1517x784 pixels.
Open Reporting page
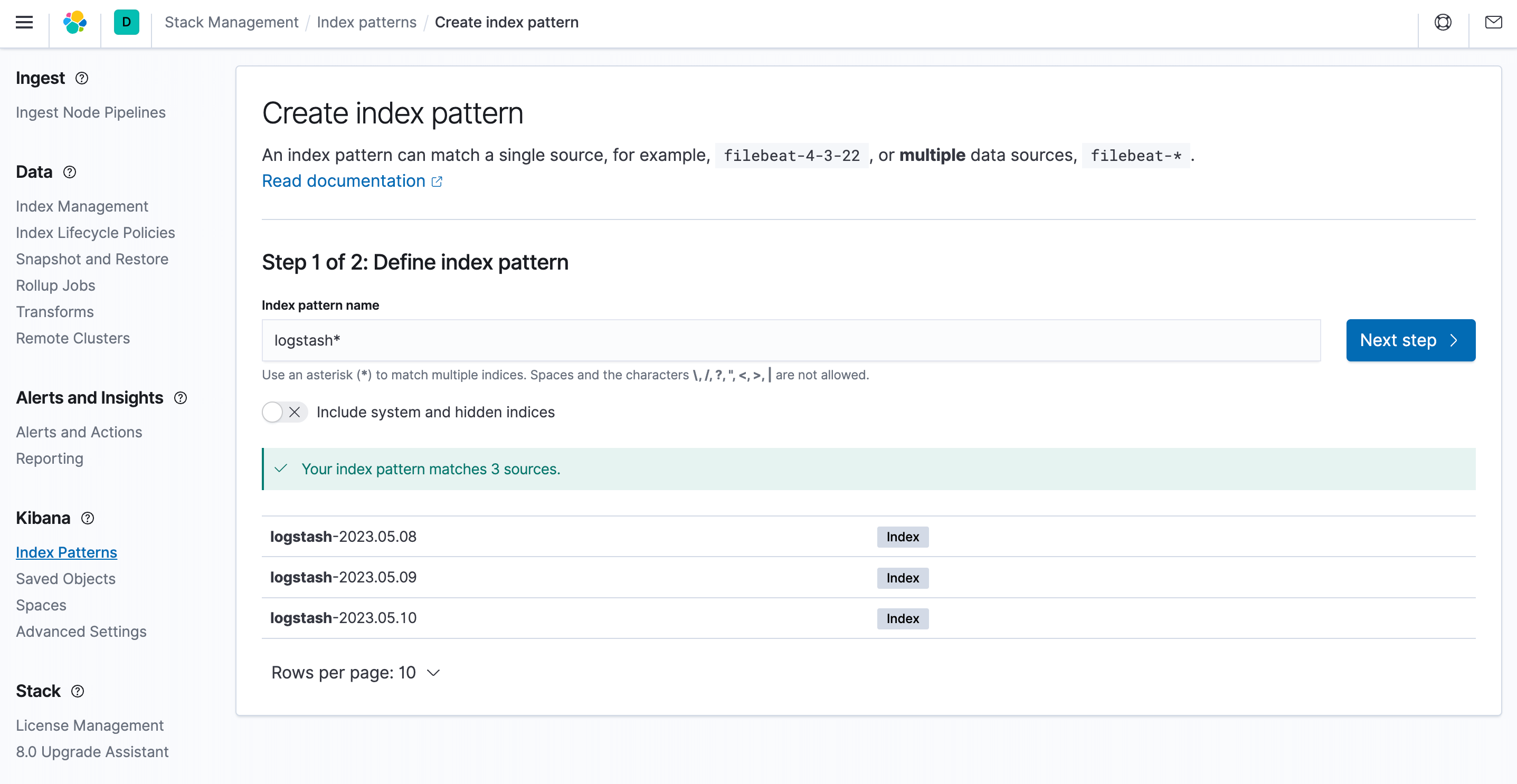click(50, 459)
